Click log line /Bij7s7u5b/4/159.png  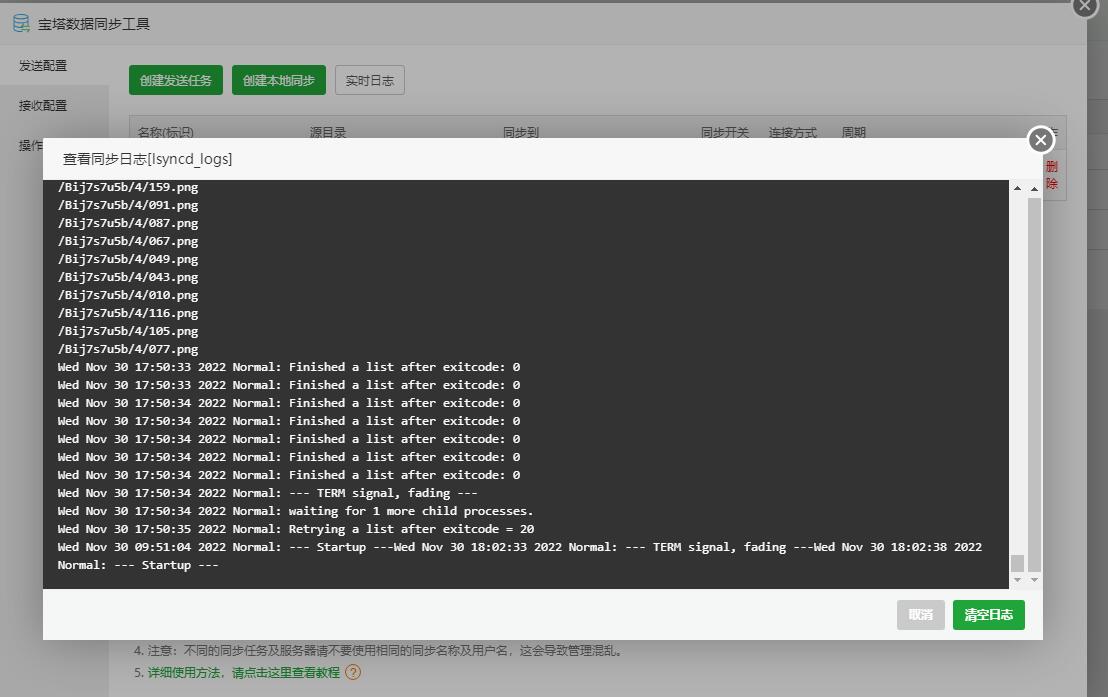pos(128,187)
